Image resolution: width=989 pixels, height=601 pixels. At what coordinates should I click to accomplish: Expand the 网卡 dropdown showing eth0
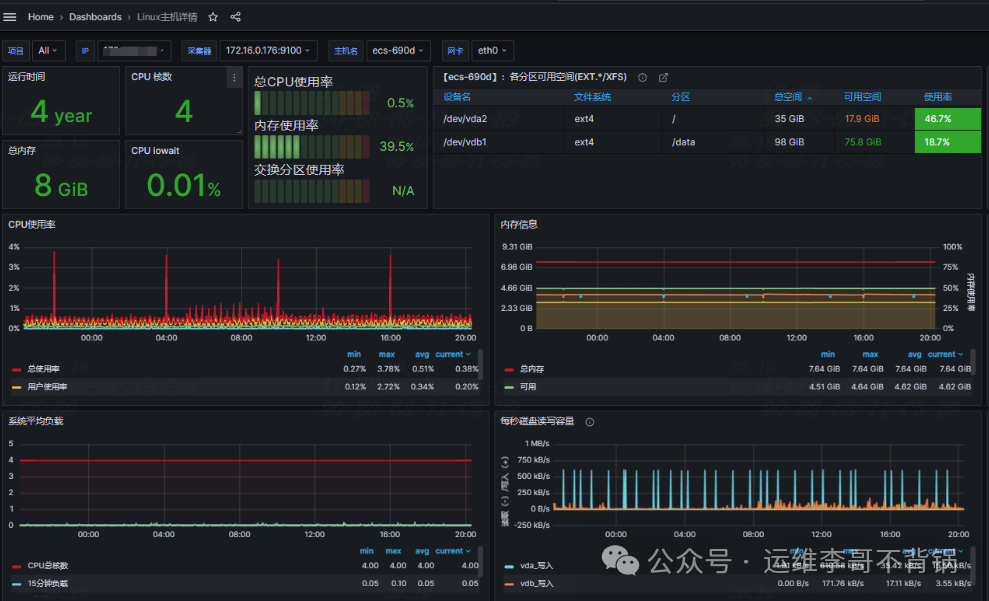tap(492, 50)
